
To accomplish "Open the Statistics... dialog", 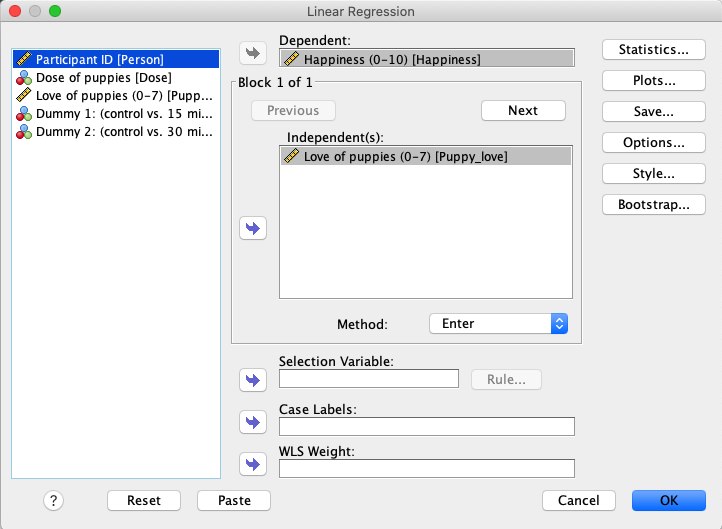I will coord(653,49).
